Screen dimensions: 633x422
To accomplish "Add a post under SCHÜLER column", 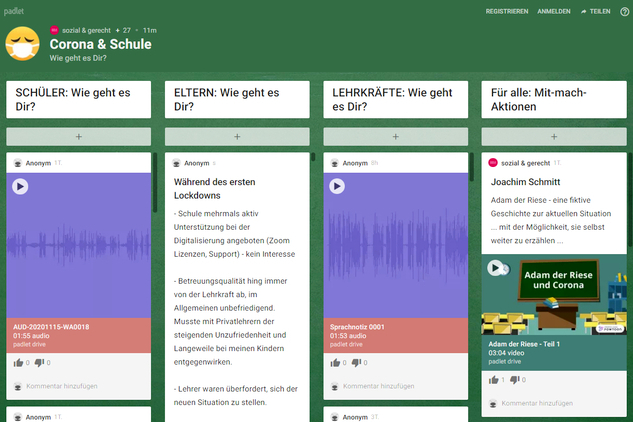I will (79, 136).
